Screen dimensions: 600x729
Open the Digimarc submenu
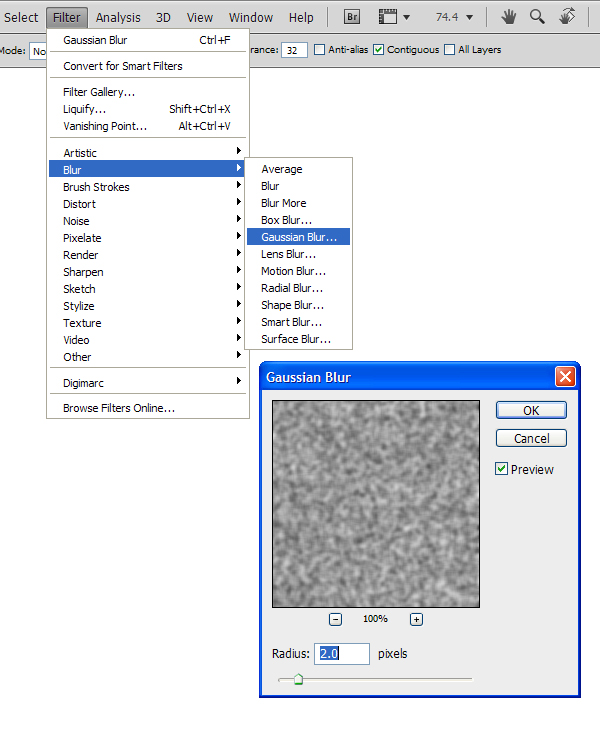148,383
